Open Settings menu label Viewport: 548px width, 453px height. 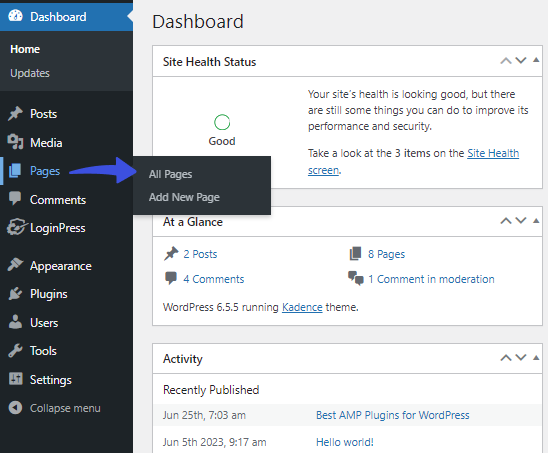click(51, 380)
